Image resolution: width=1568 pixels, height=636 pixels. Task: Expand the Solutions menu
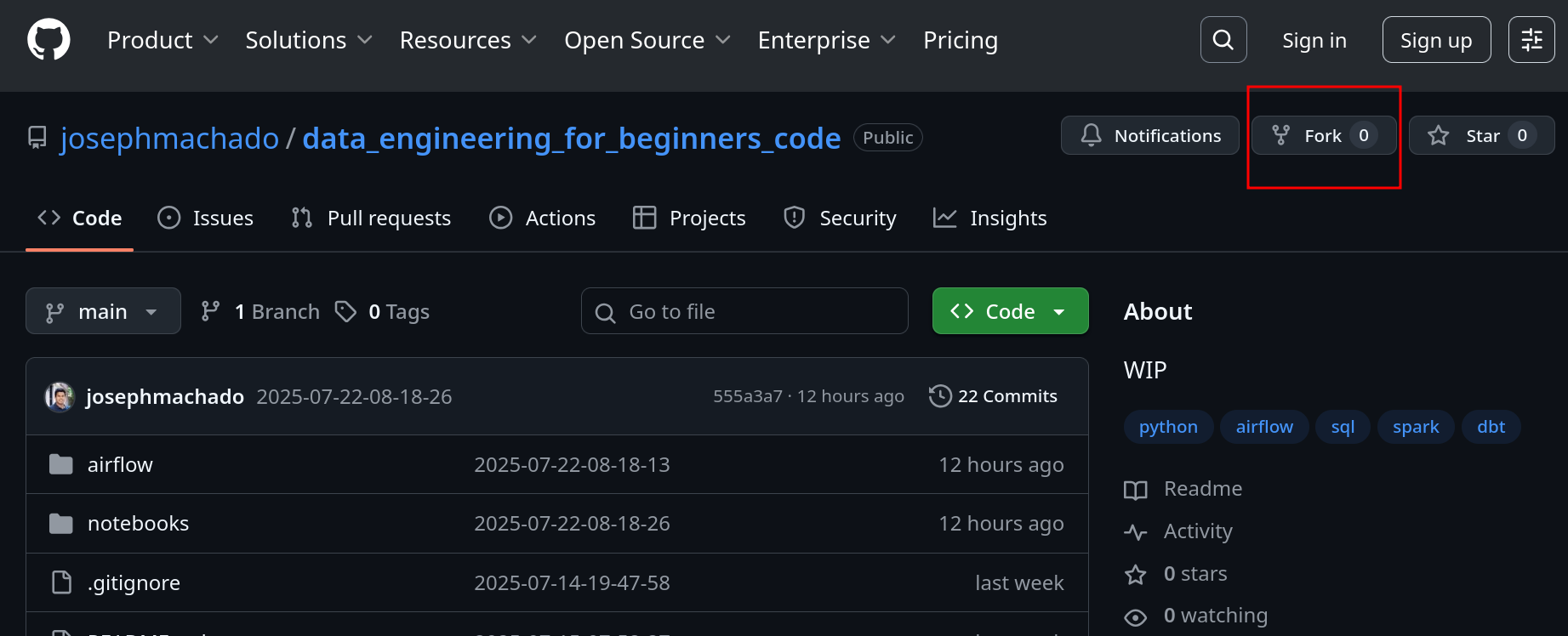click(309, 40)
